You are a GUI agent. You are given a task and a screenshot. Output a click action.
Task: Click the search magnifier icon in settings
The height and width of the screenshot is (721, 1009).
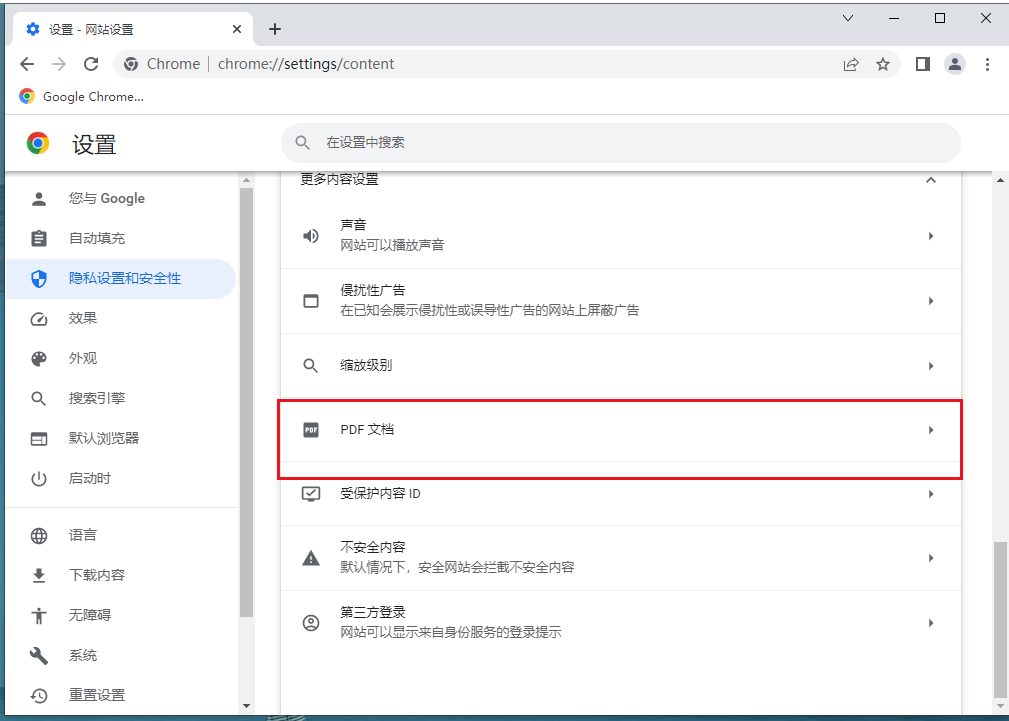coord(303,143)
